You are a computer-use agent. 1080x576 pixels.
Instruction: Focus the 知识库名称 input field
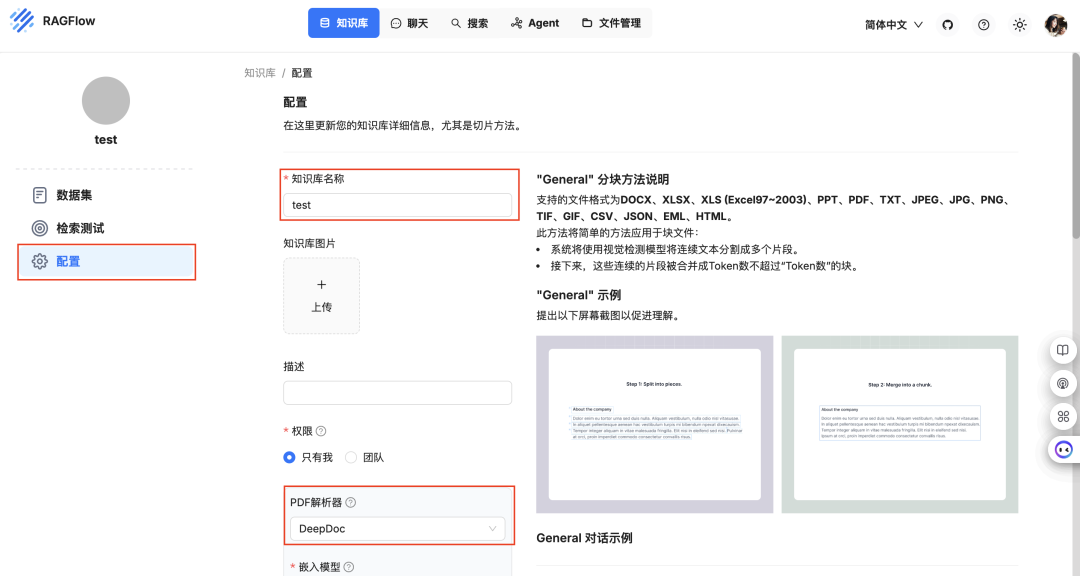[397, 205]
